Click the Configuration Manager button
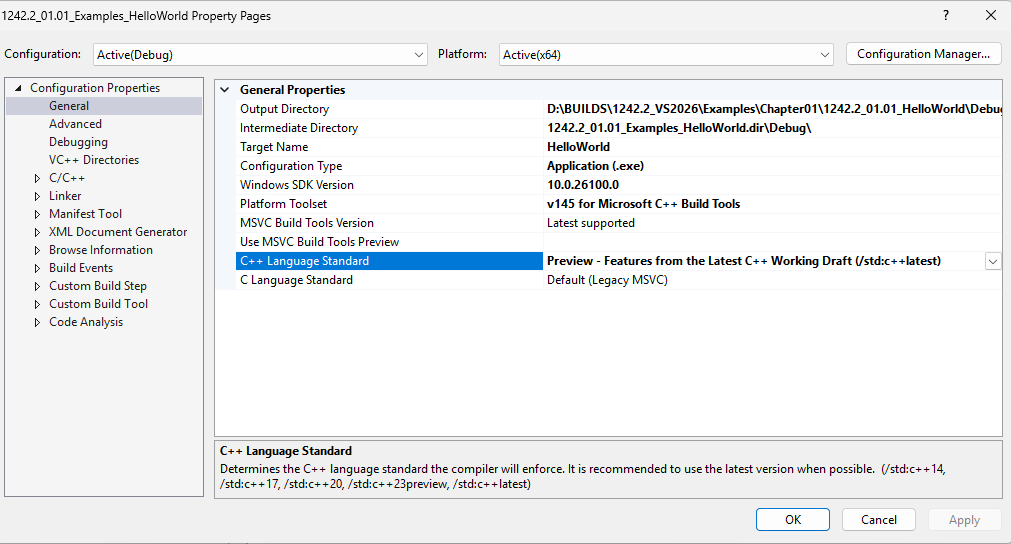Screen dimensions: 1011x544 point(923,54)
